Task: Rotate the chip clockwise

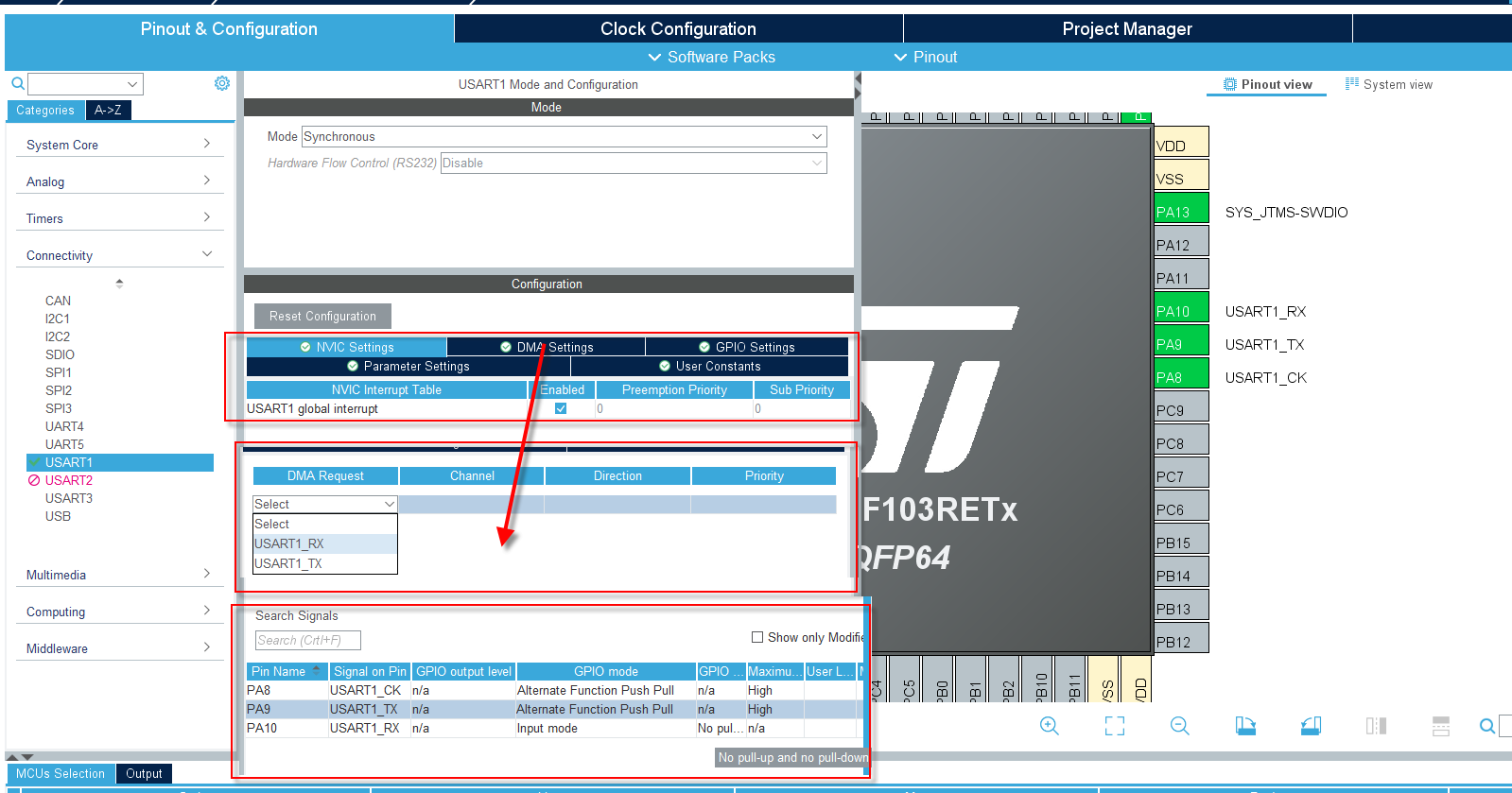Action: tap(1245, 726)
